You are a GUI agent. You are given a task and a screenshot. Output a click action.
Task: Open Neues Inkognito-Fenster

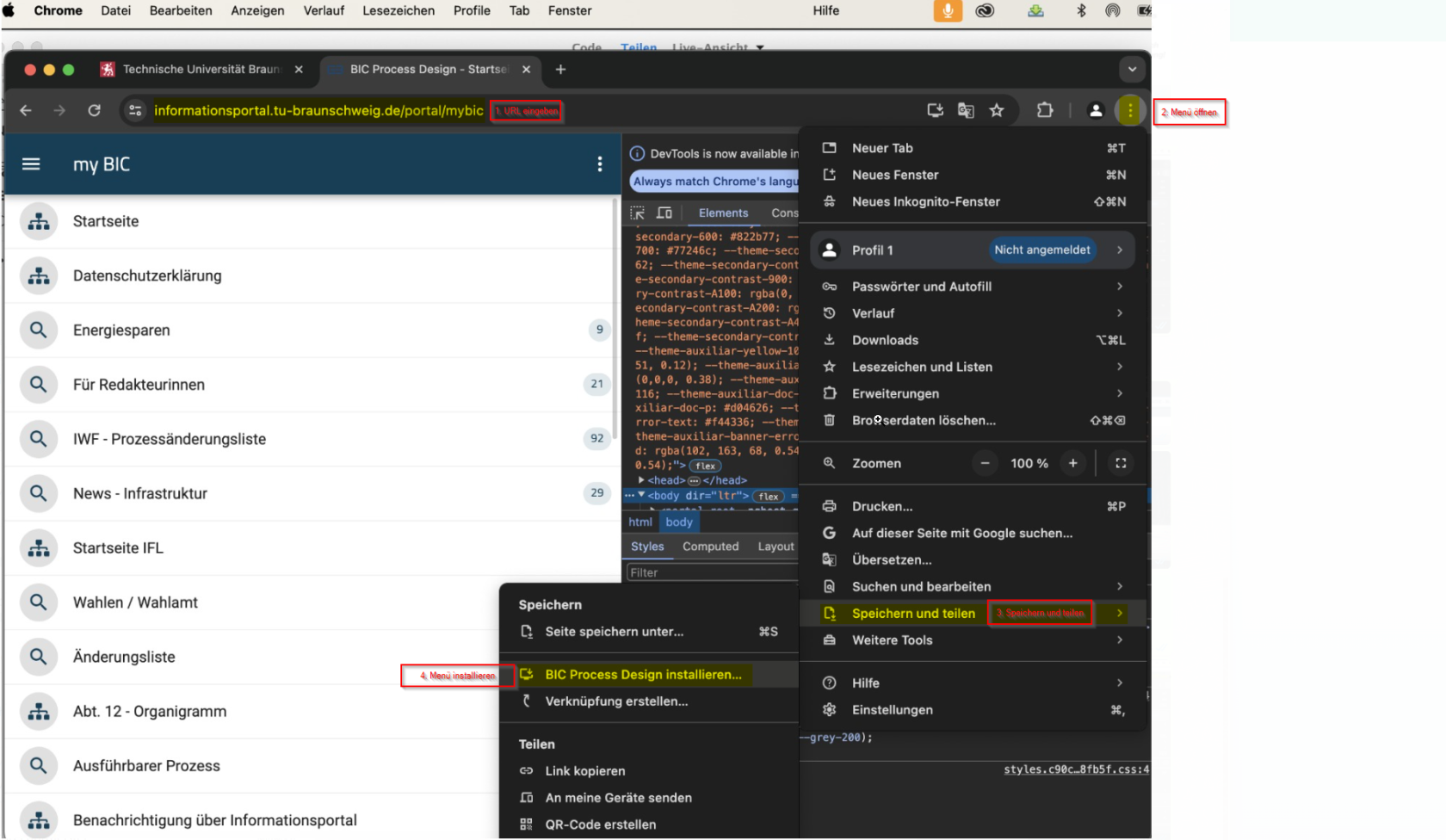[x=973, y=201]
